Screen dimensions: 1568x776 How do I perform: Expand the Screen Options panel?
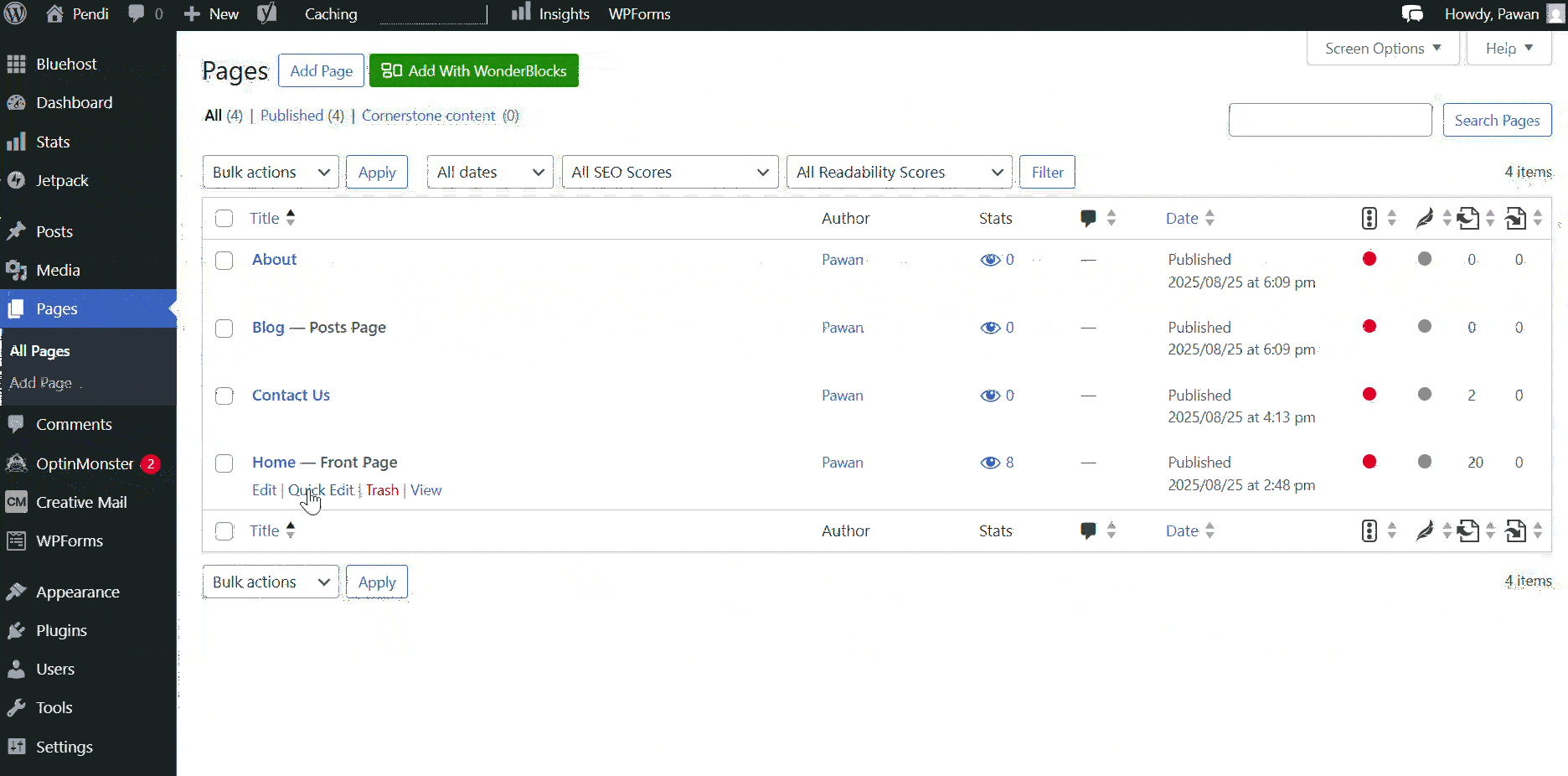(1381, 48)
